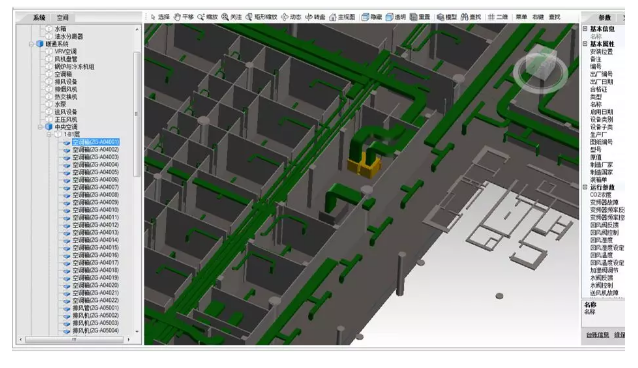This screenshot has height=368, width=638.
Task: Click the CO2浓度 parameter row
Action: [x=601, y=195]
